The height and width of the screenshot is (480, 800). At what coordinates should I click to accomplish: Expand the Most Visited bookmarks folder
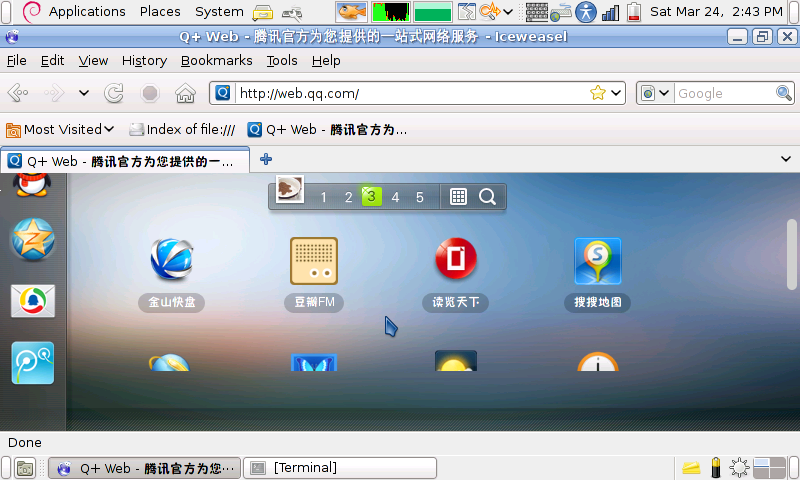[60, 130]
